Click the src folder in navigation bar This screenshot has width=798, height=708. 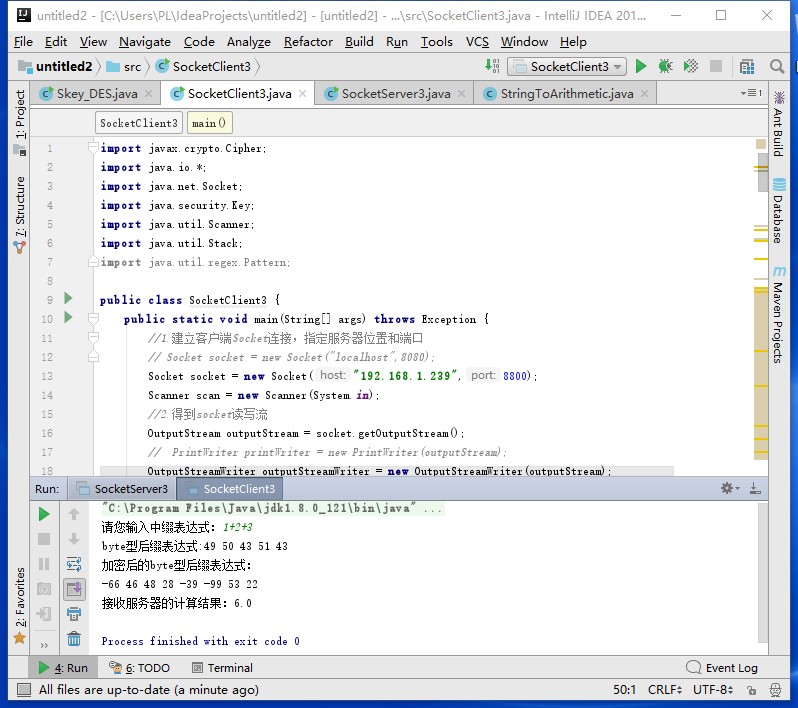(125, 67)
